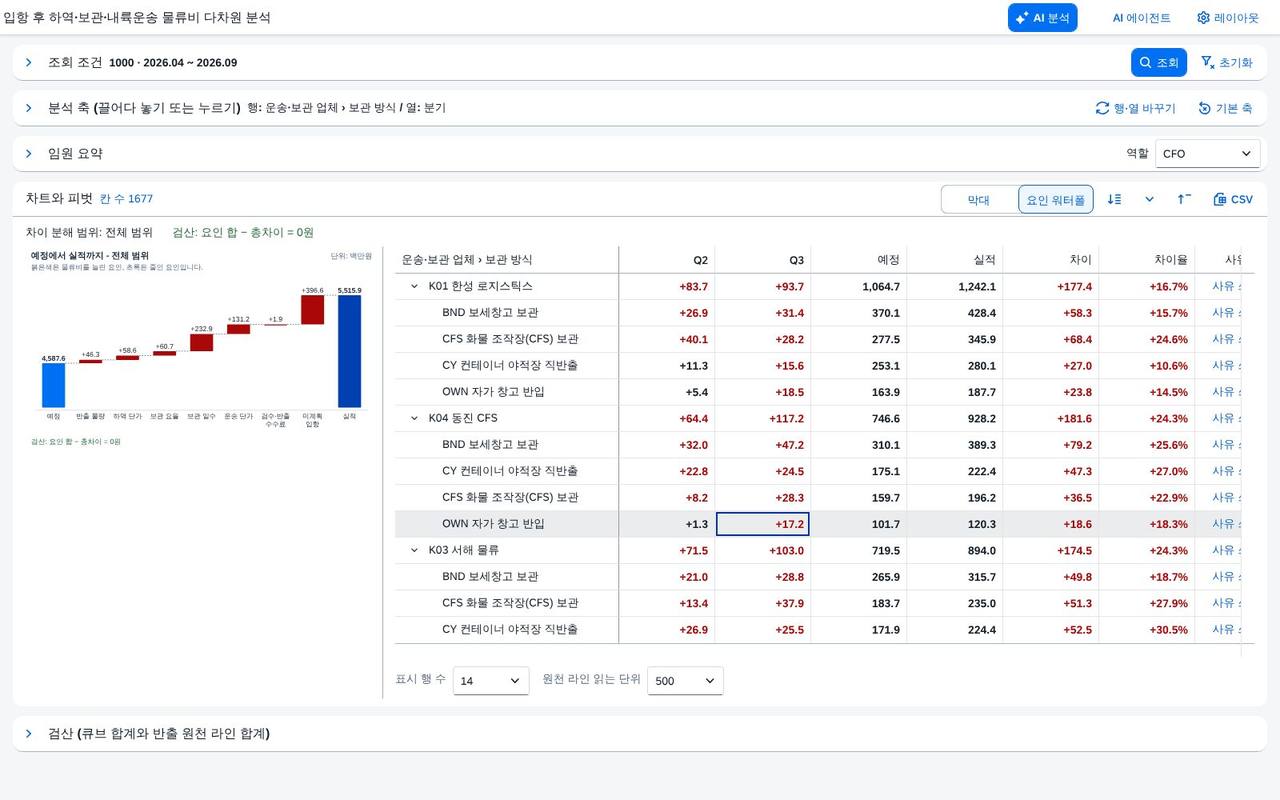Collapse the K03 서해 물류 group
The width and height of the screenshot is (1280, 800).
(x=415, y=550)
